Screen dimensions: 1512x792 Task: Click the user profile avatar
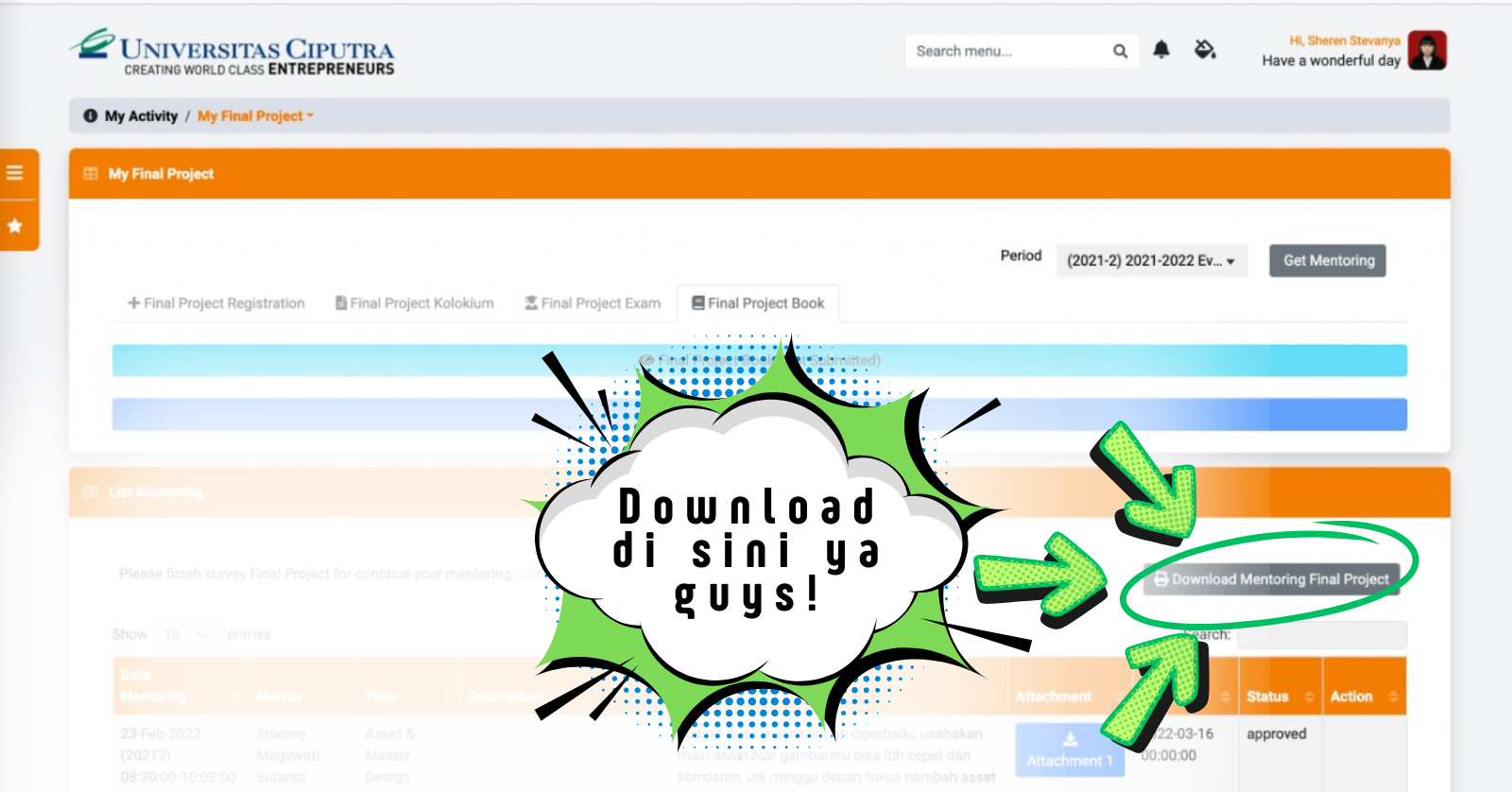pyautogui.click(x=1427, y=51)
